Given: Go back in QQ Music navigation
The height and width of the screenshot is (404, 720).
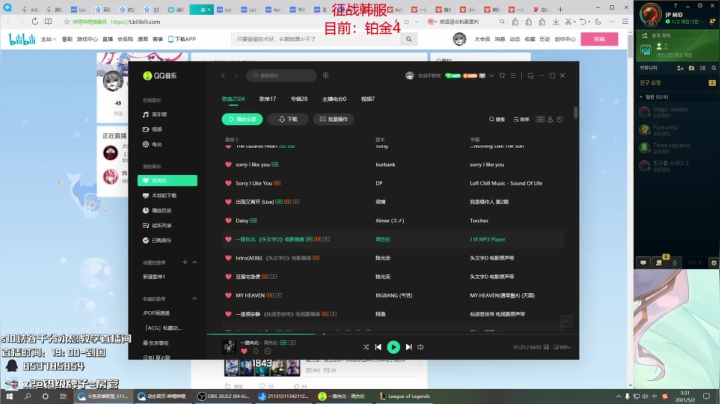Looking at the screenshot, I should click(x=223, y=75).
